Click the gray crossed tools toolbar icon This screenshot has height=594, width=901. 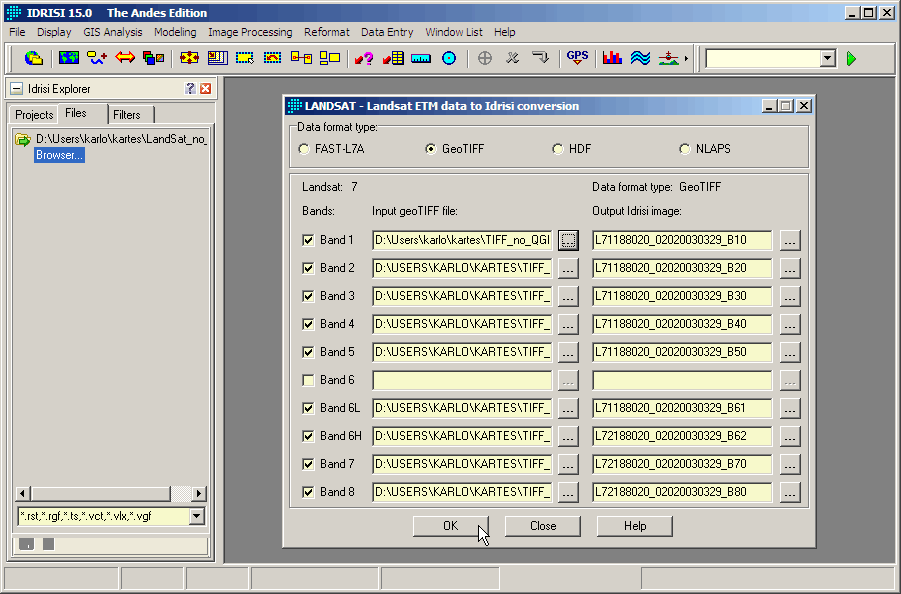pos(513,58)
